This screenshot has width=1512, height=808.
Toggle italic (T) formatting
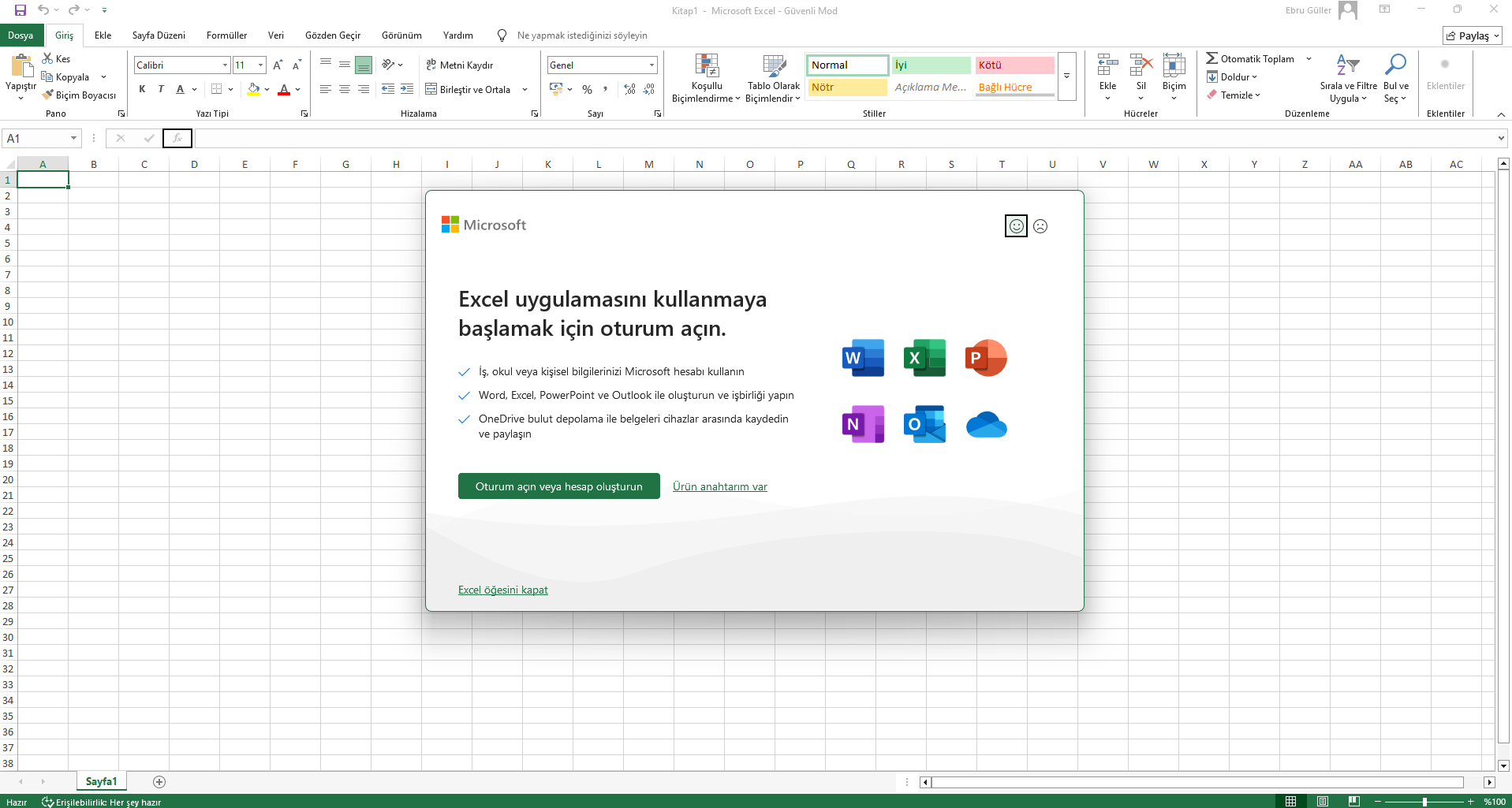pyautogui.click(x=161, y=89)
